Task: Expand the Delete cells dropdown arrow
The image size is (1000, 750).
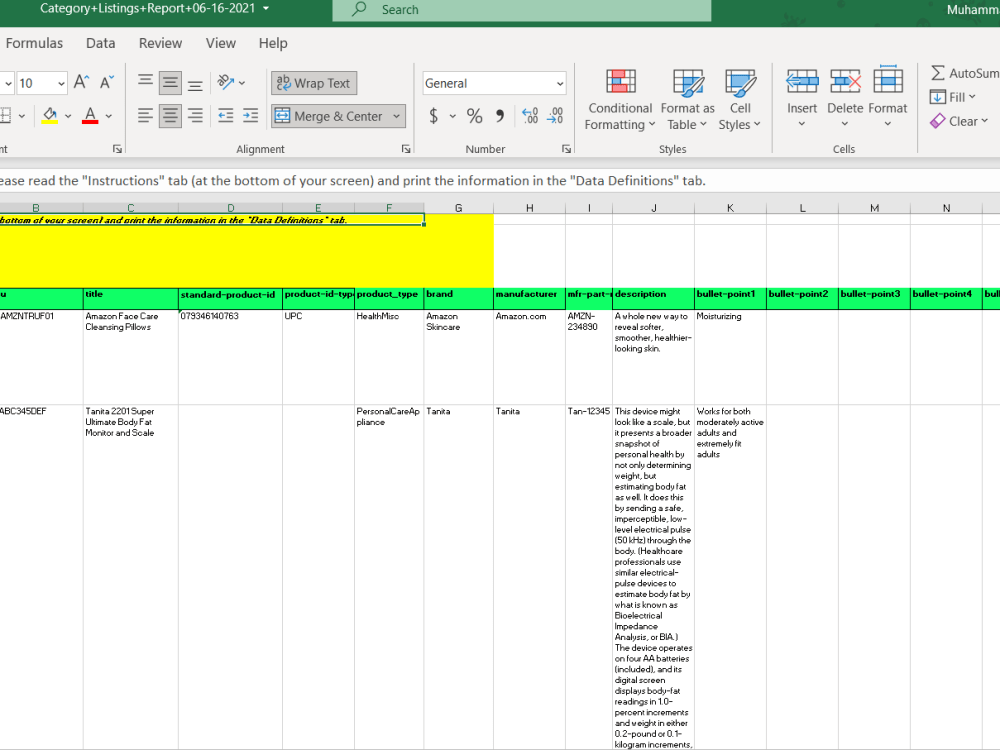Action: click(845, 124)
